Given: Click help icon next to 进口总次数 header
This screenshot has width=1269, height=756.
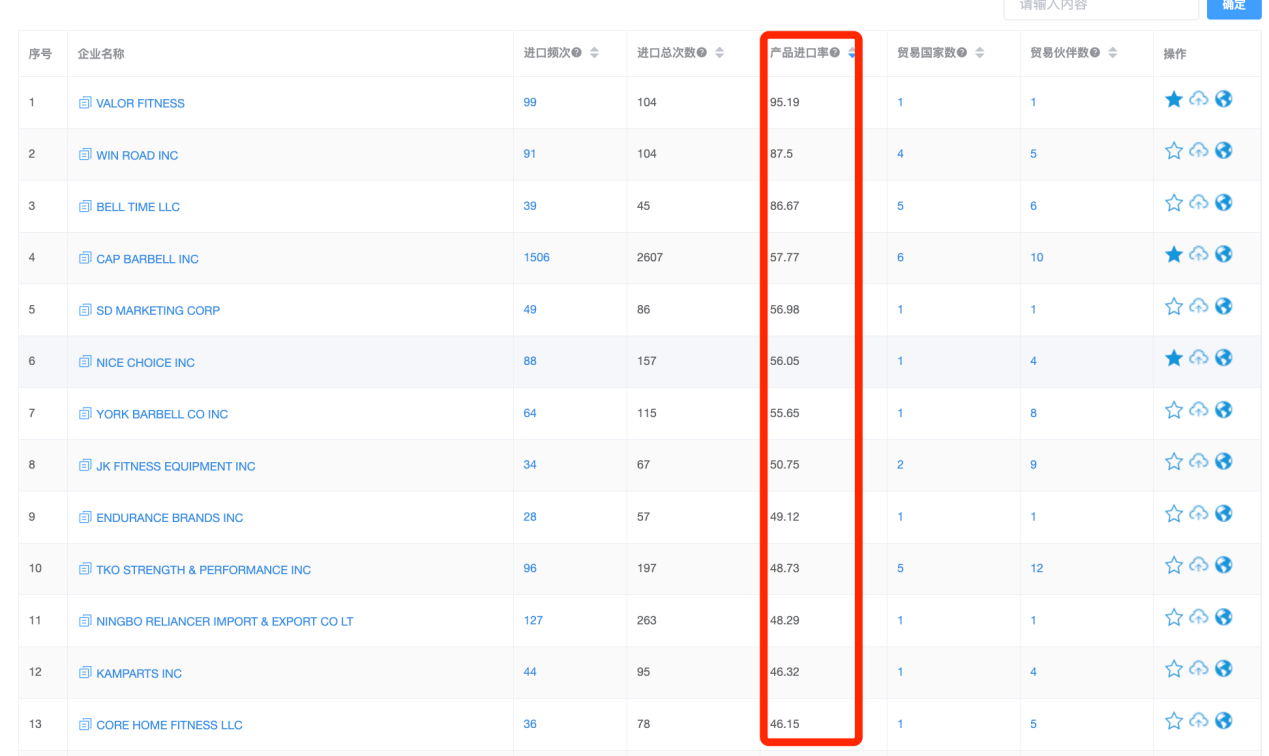Looking at the screenshot, I should click(x=702, y=53).
